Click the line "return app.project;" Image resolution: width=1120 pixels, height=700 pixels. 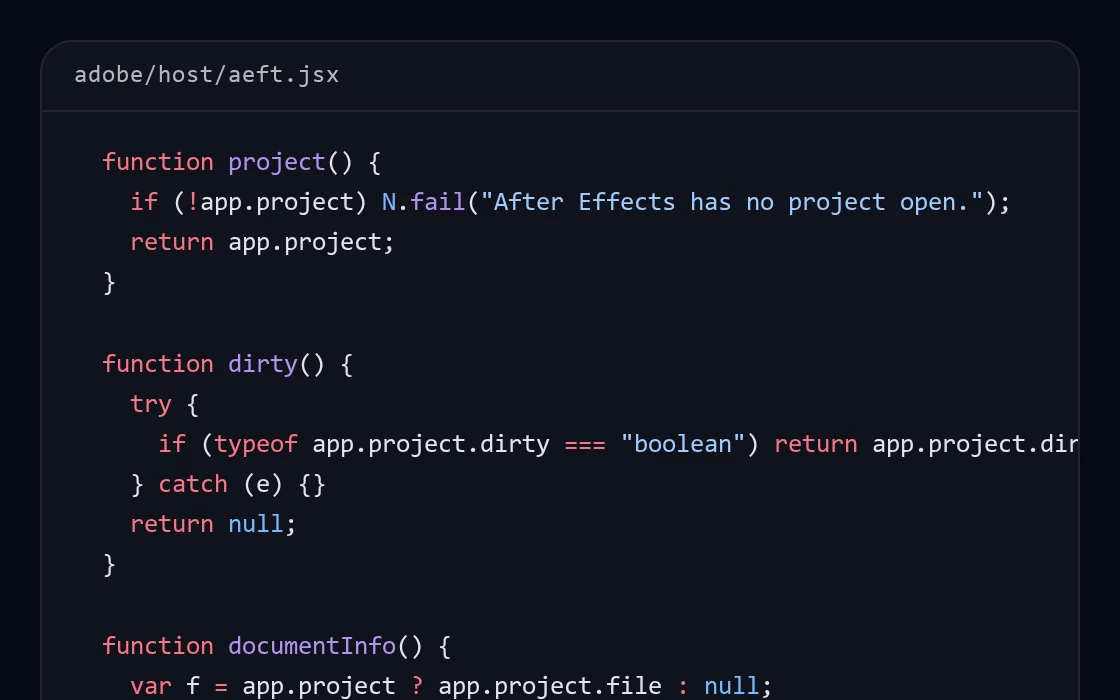pos(262,242)
